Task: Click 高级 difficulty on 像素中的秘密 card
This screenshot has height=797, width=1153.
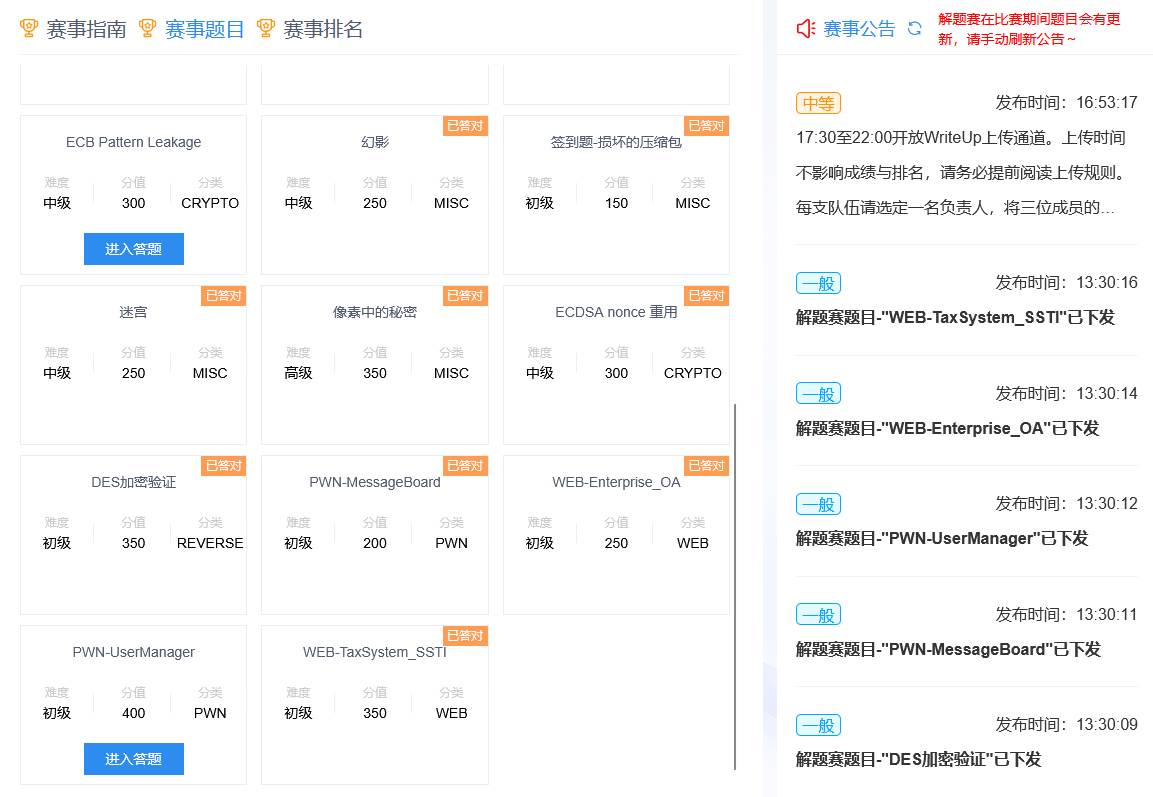Action: point(299,373)
